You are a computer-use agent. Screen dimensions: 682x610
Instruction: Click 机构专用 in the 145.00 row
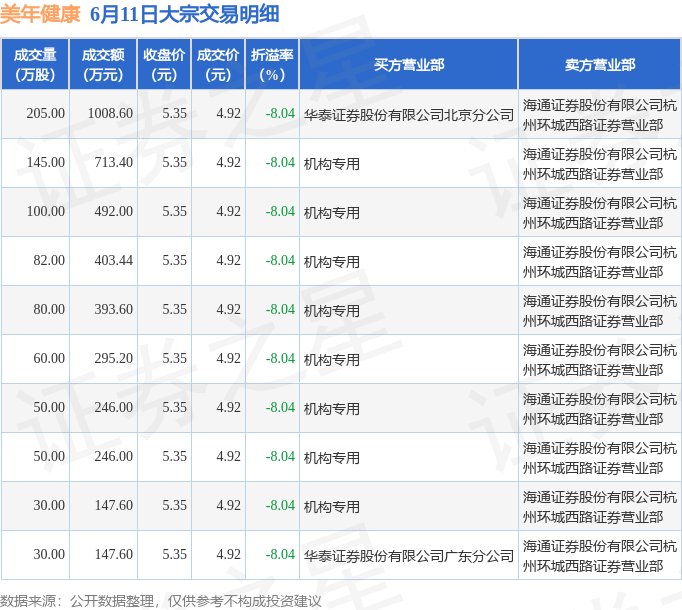(331, 164)
